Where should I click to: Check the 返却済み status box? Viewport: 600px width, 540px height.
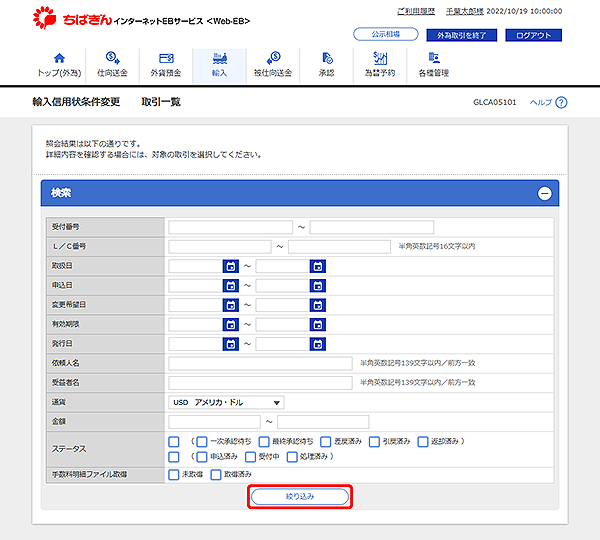click(x=423, y=442)
